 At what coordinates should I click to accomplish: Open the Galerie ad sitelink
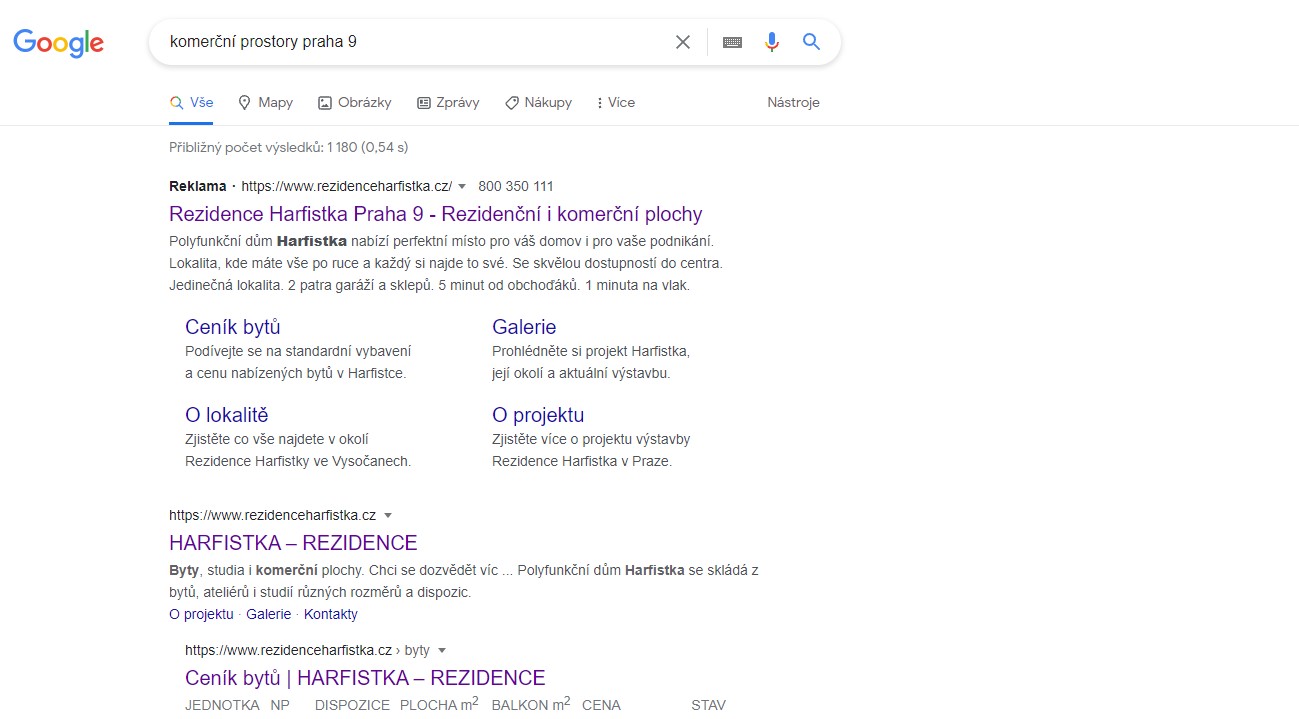click(x=524, y=327)
